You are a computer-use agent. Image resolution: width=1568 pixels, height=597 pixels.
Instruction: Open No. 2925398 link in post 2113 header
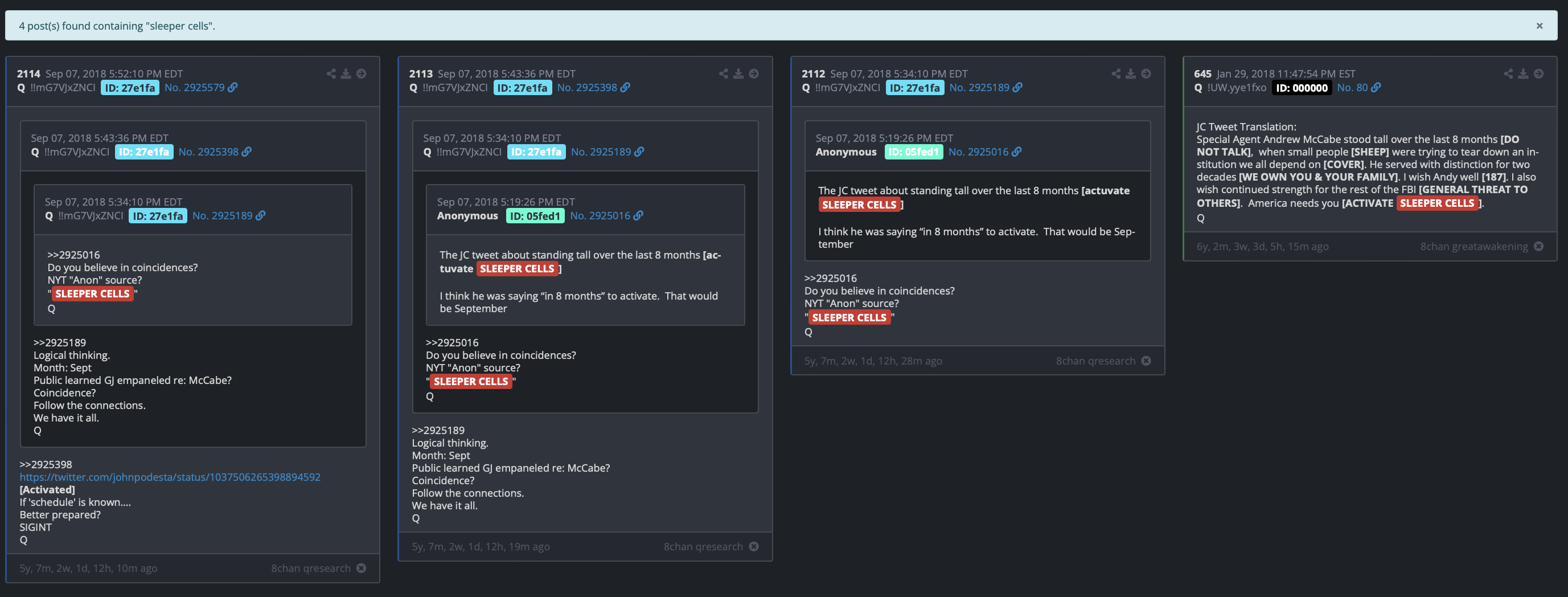click(x=588, y=88)
